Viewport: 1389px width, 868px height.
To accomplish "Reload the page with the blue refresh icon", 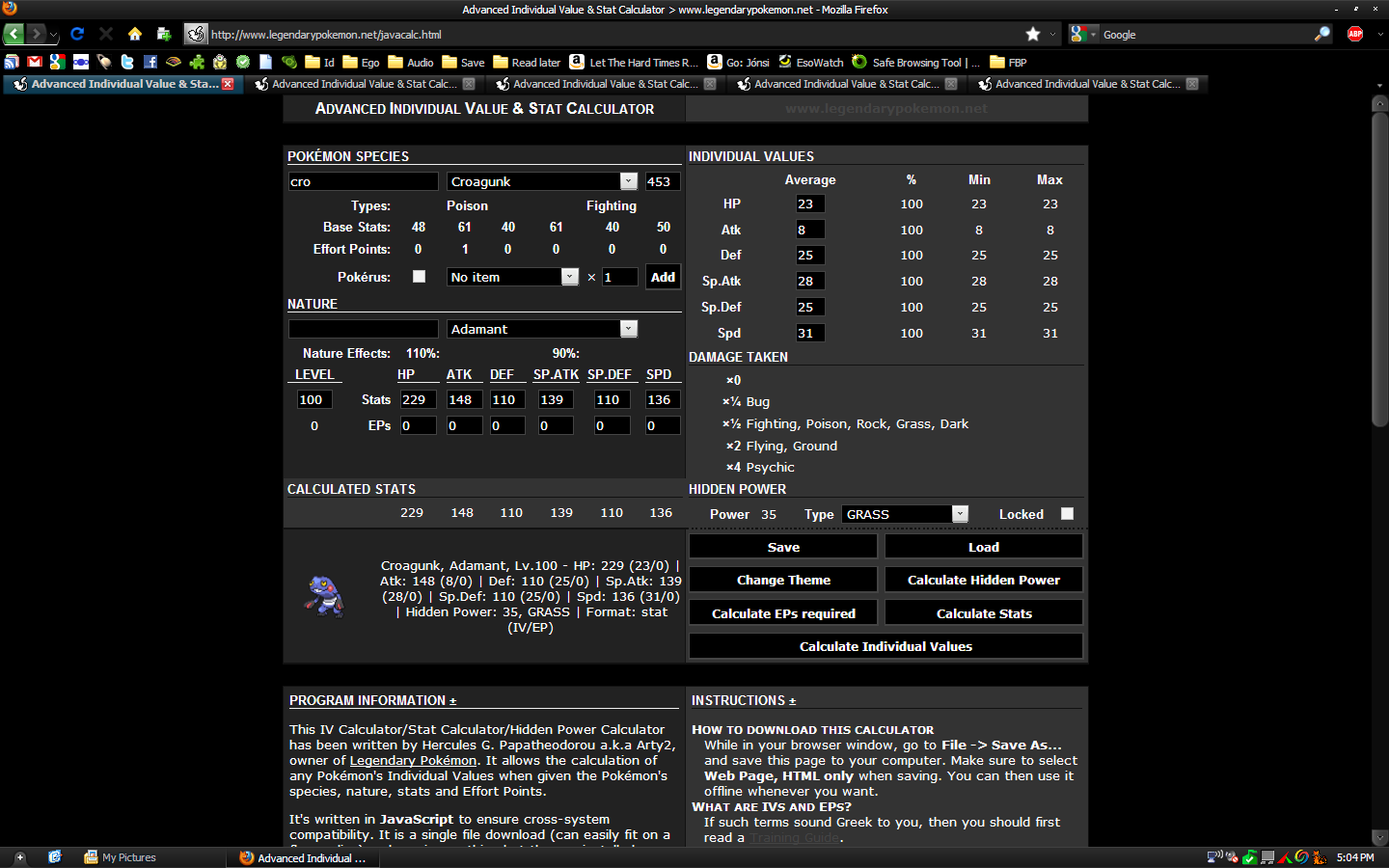I will coord(77,34).
